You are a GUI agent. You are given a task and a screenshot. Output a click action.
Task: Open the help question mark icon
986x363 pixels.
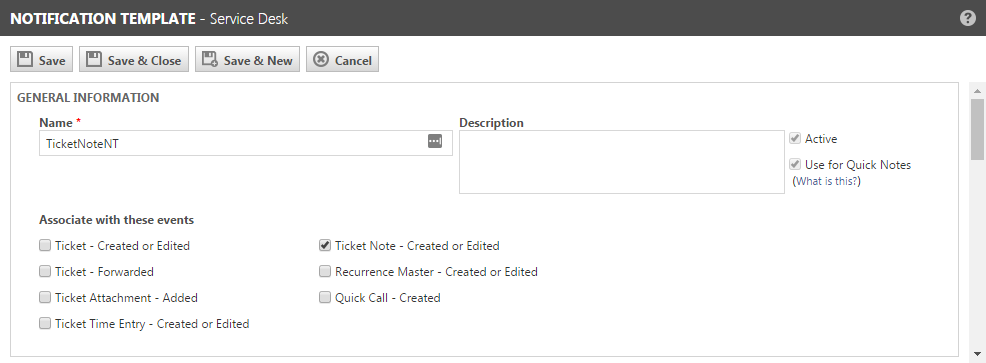968,18
